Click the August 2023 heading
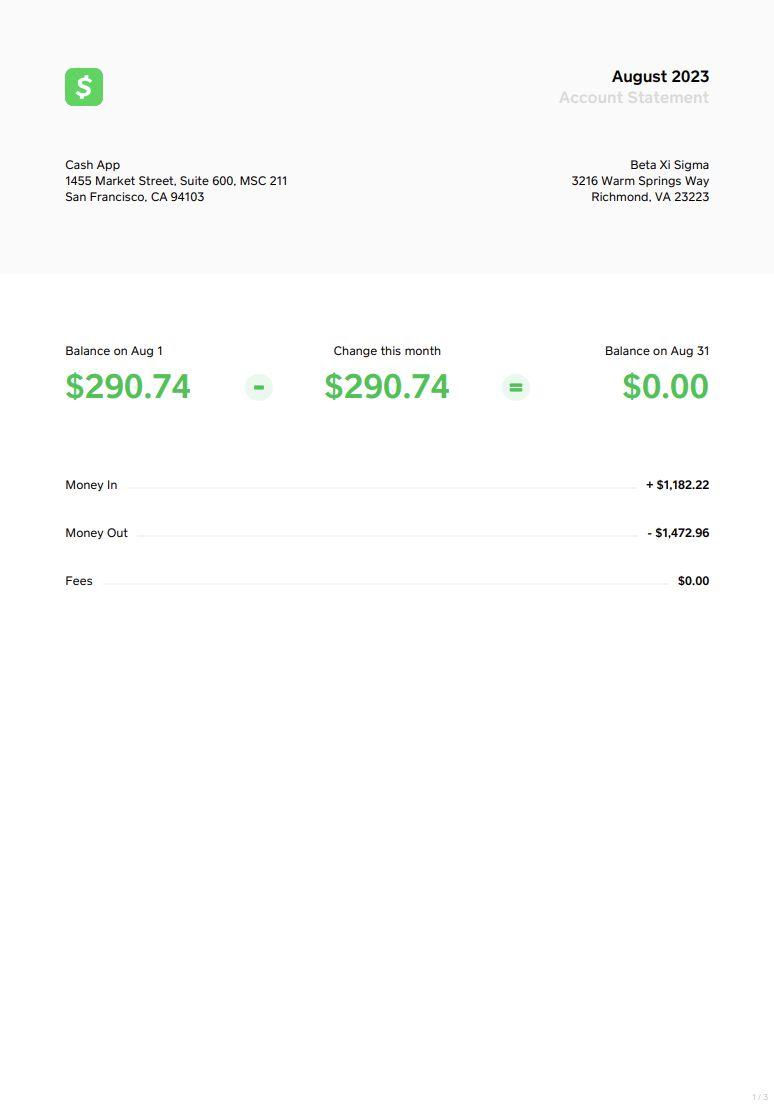 [x=660, y=77]
